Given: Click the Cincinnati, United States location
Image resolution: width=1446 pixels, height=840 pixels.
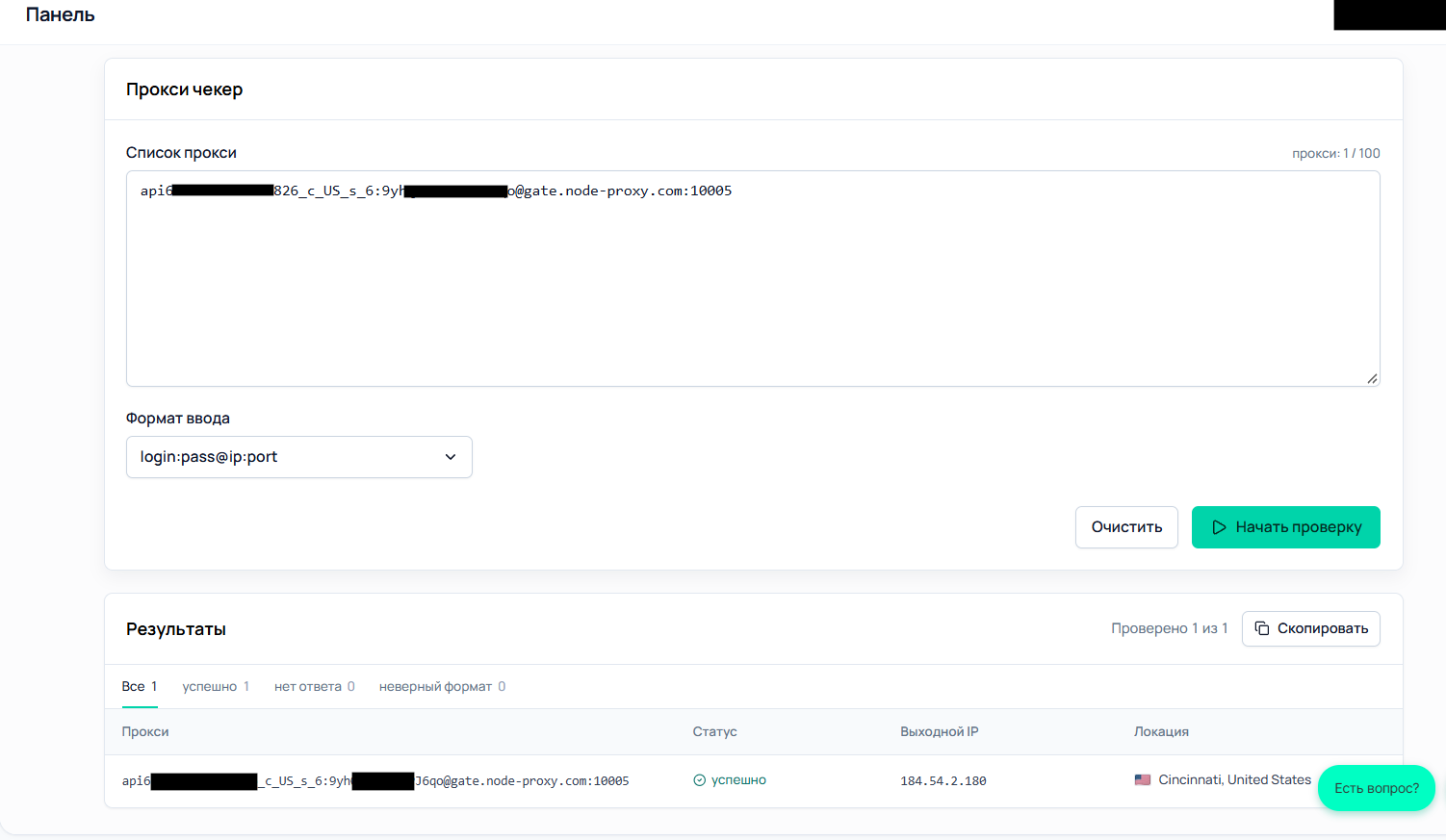Looking at the screenshot, I should coord(1235,780).
